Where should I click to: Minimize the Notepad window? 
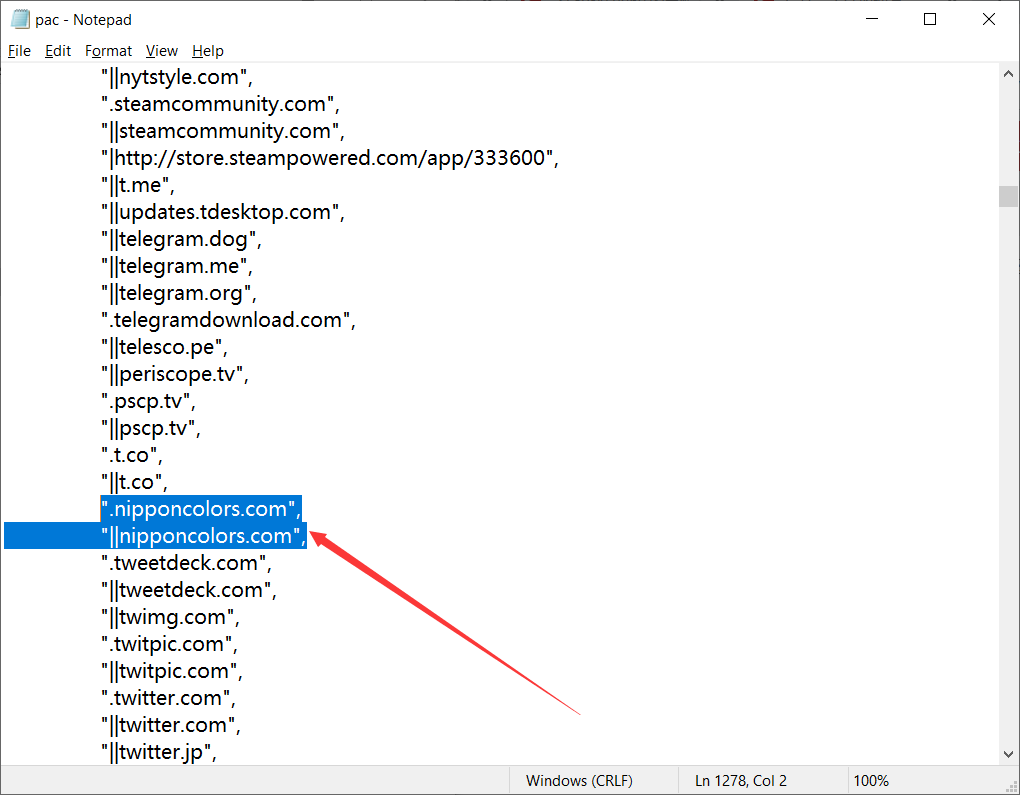(872, 19)
